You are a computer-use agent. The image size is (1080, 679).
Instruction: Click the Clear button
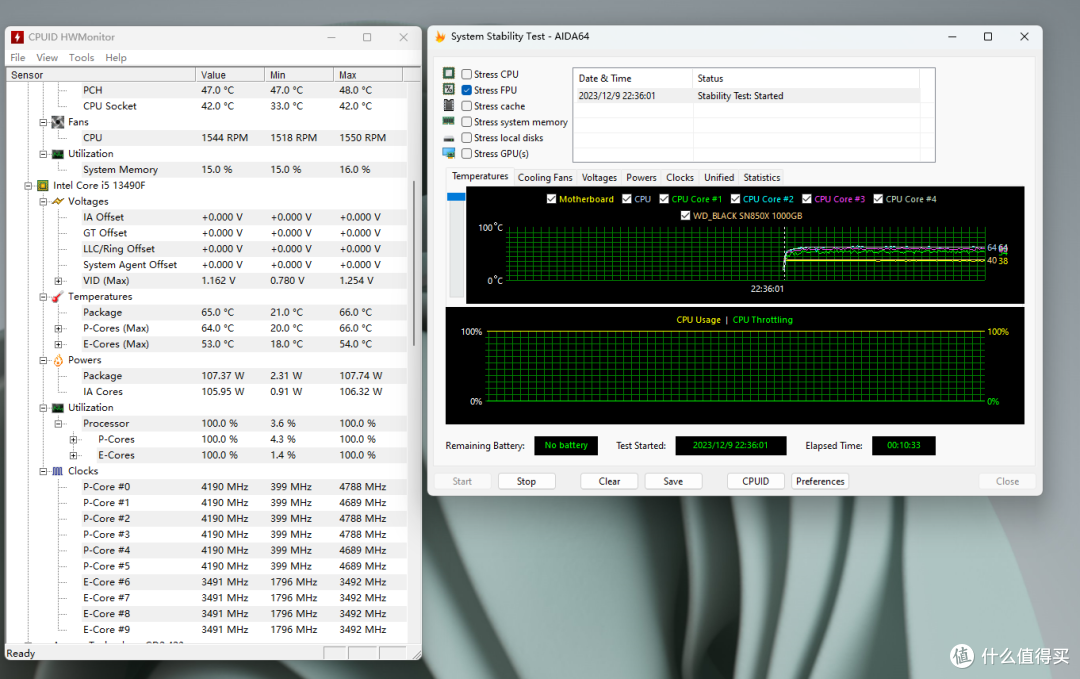point(609,481)
